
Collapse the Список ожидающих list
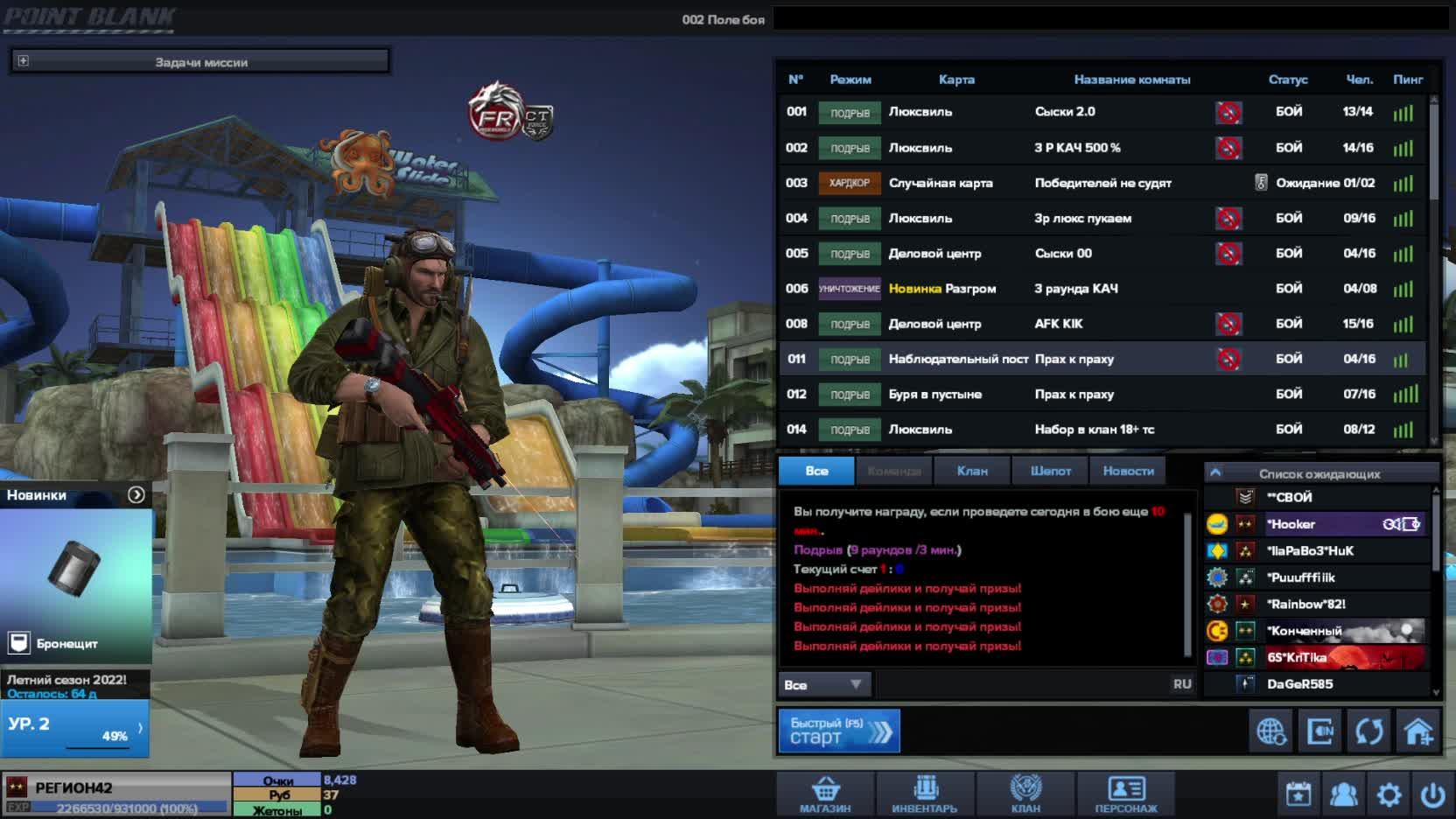(x=1215, y=472)
